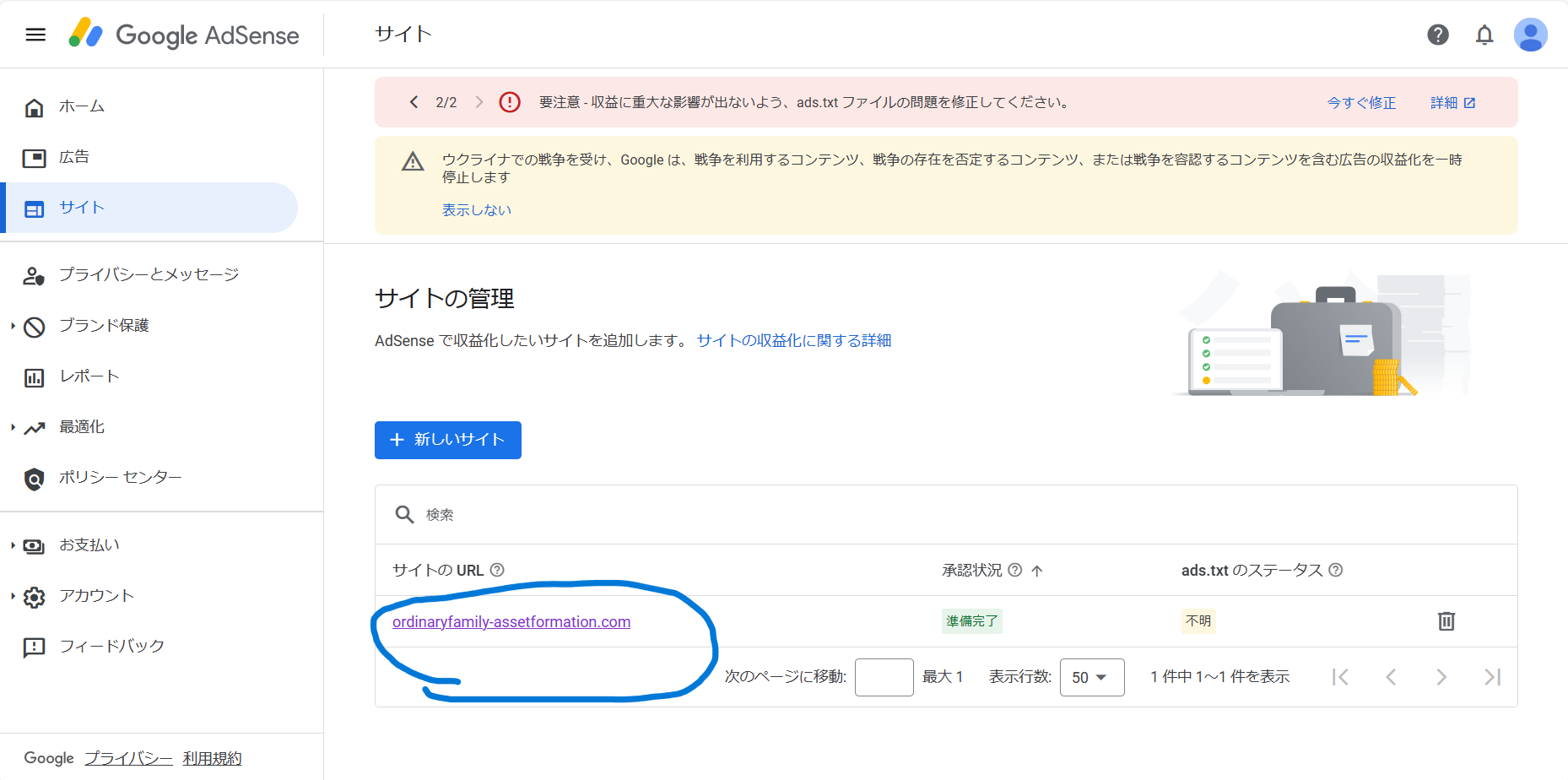Open the Google account profile avatar
This screenshot has width=1568, height=780.
pos(1531,35)
